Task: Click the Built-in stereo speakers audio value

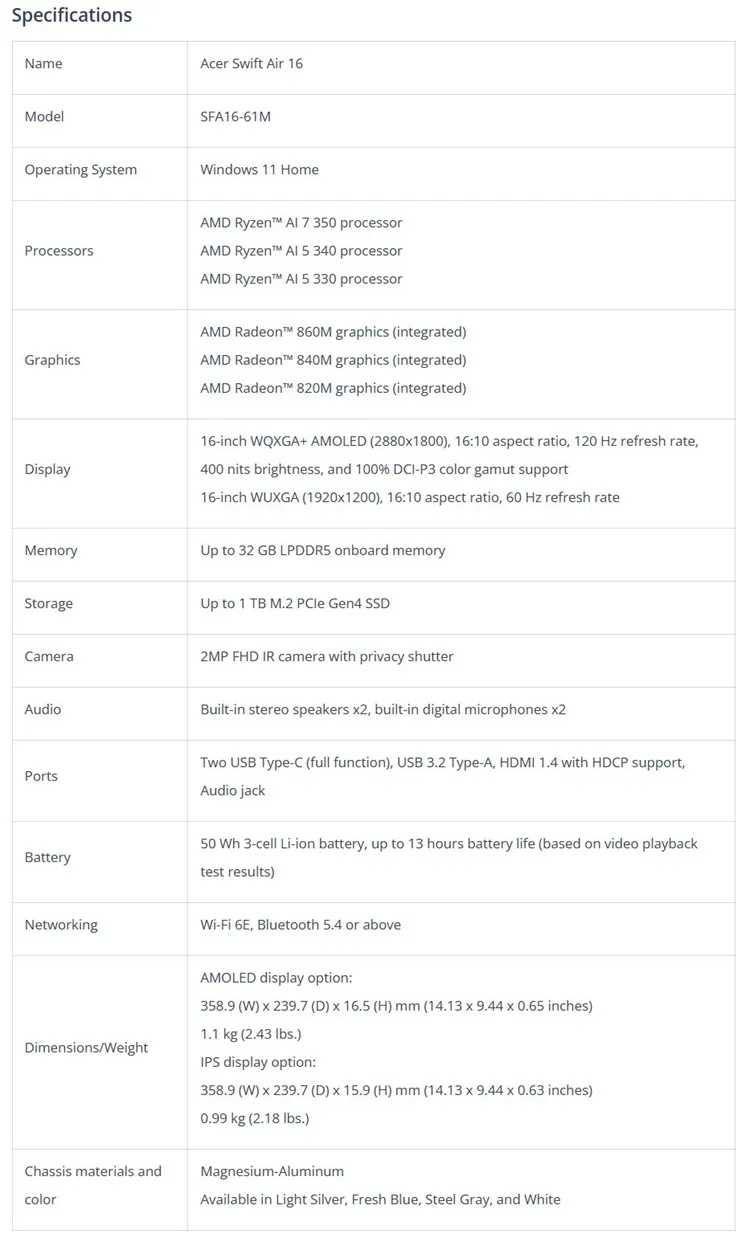Action: [383, 709]
